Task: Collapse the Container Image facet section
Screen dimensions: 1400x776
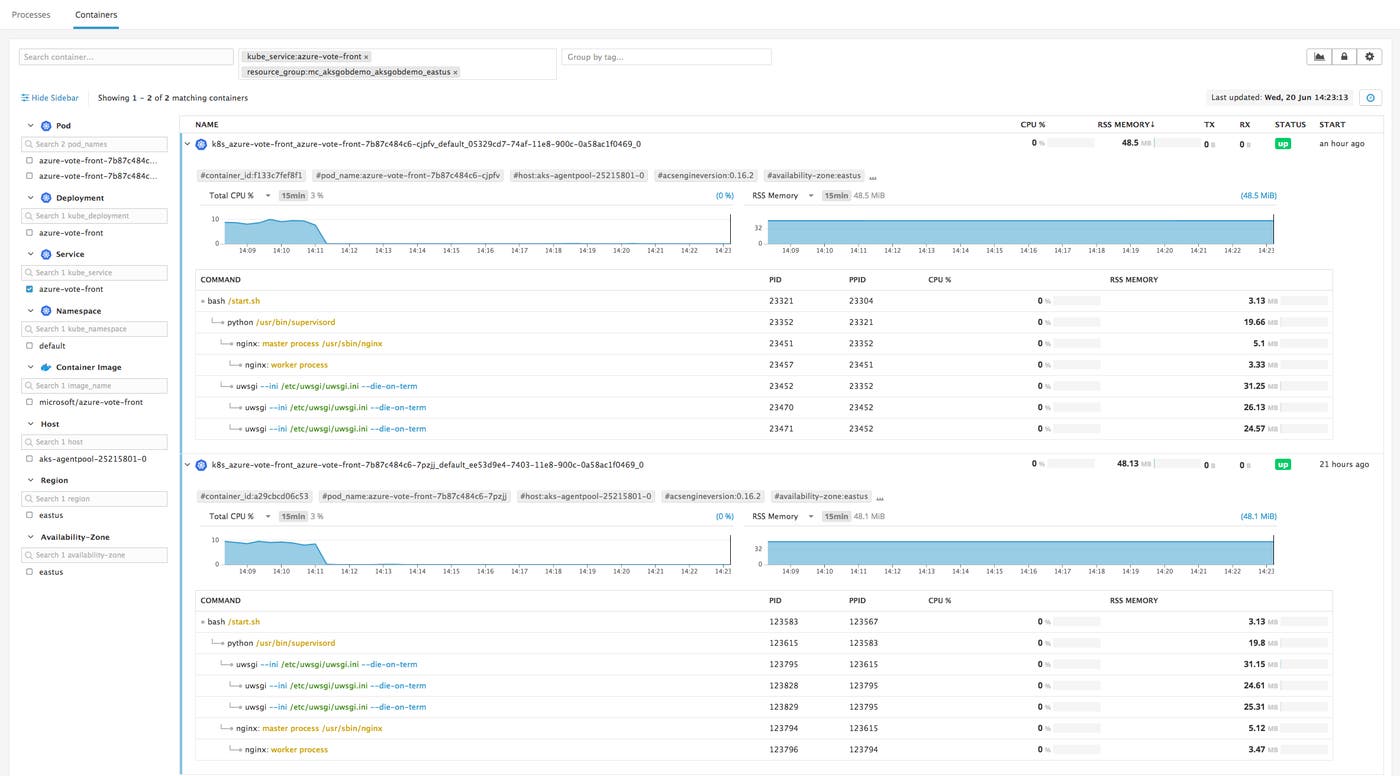Action: coord(30,367)
